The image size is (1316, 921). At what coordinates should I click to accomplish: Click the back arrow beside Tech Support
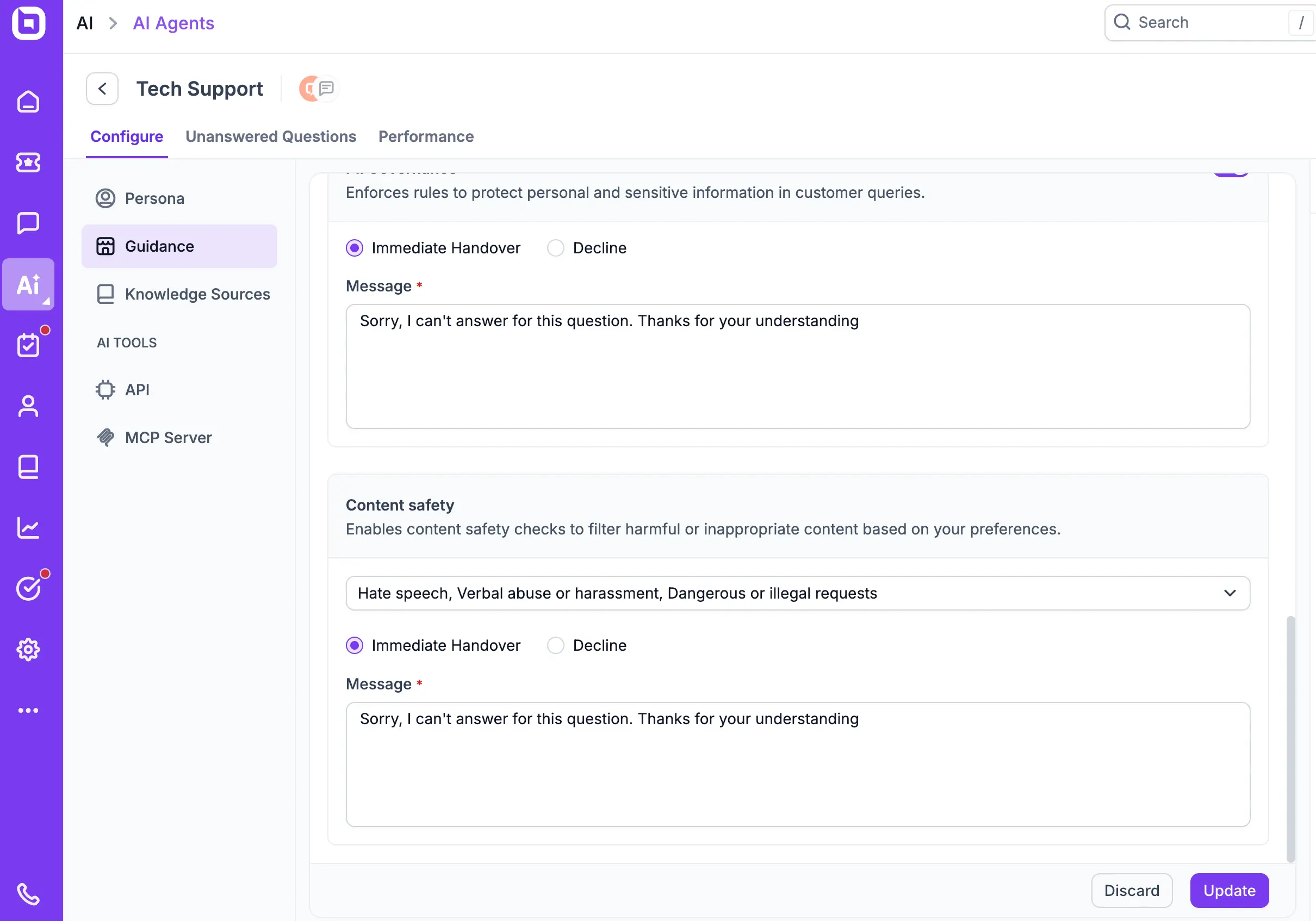[102, 89]
